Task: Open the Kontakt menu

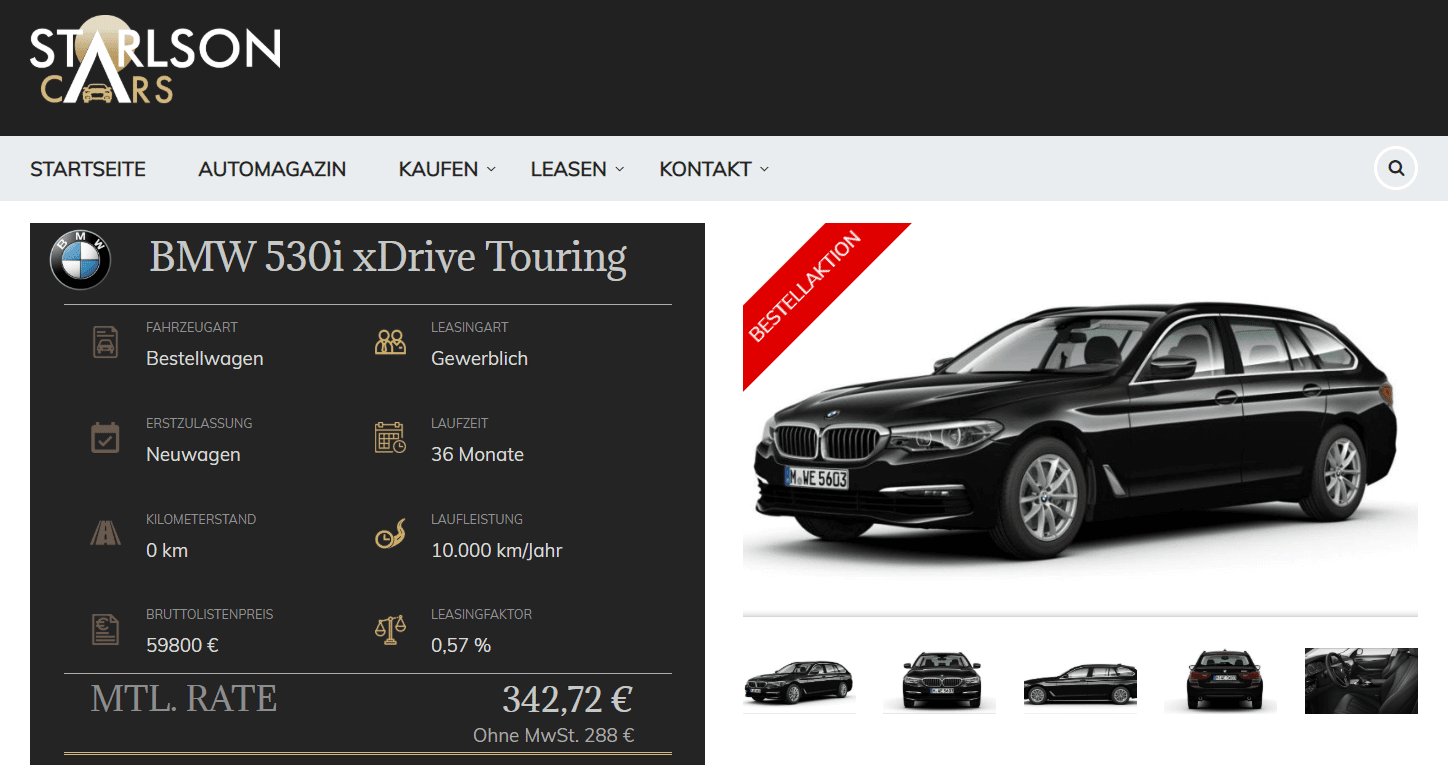Action: [x=705, y=169]
